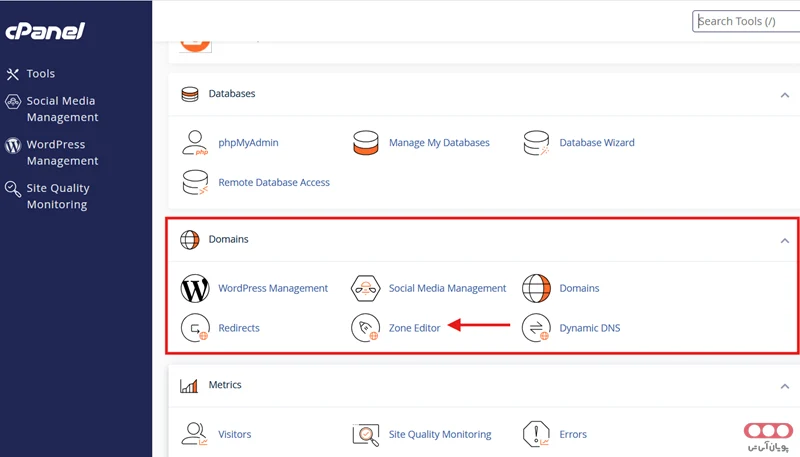The image size is (800, 457).
Task: Open the phpMyAdmin link
Action: pyautogui.click(x=248, y=143)
